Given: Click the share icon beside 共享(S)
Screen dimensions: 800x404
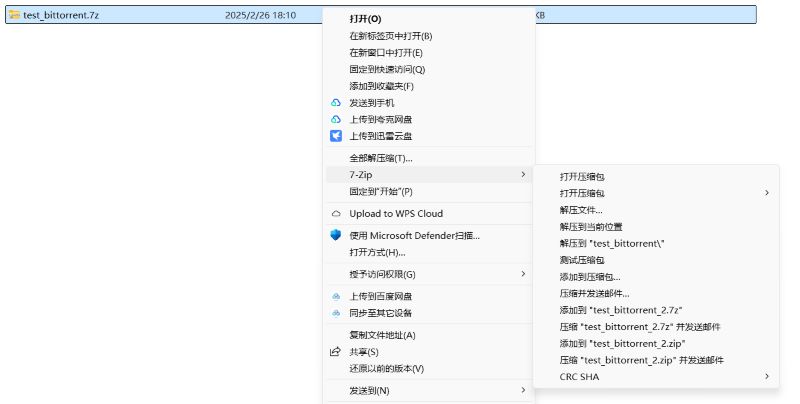Looking at the screenshot, I should pos(335,351).
